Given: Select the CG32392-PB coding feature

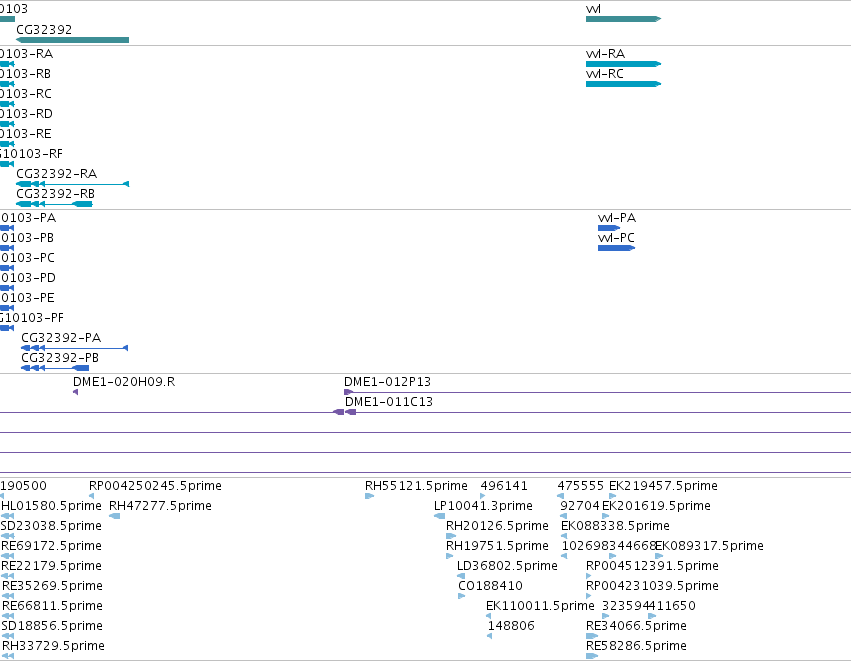Looking at the screenshot, I should pyautogui.click(x=55, y=368).
